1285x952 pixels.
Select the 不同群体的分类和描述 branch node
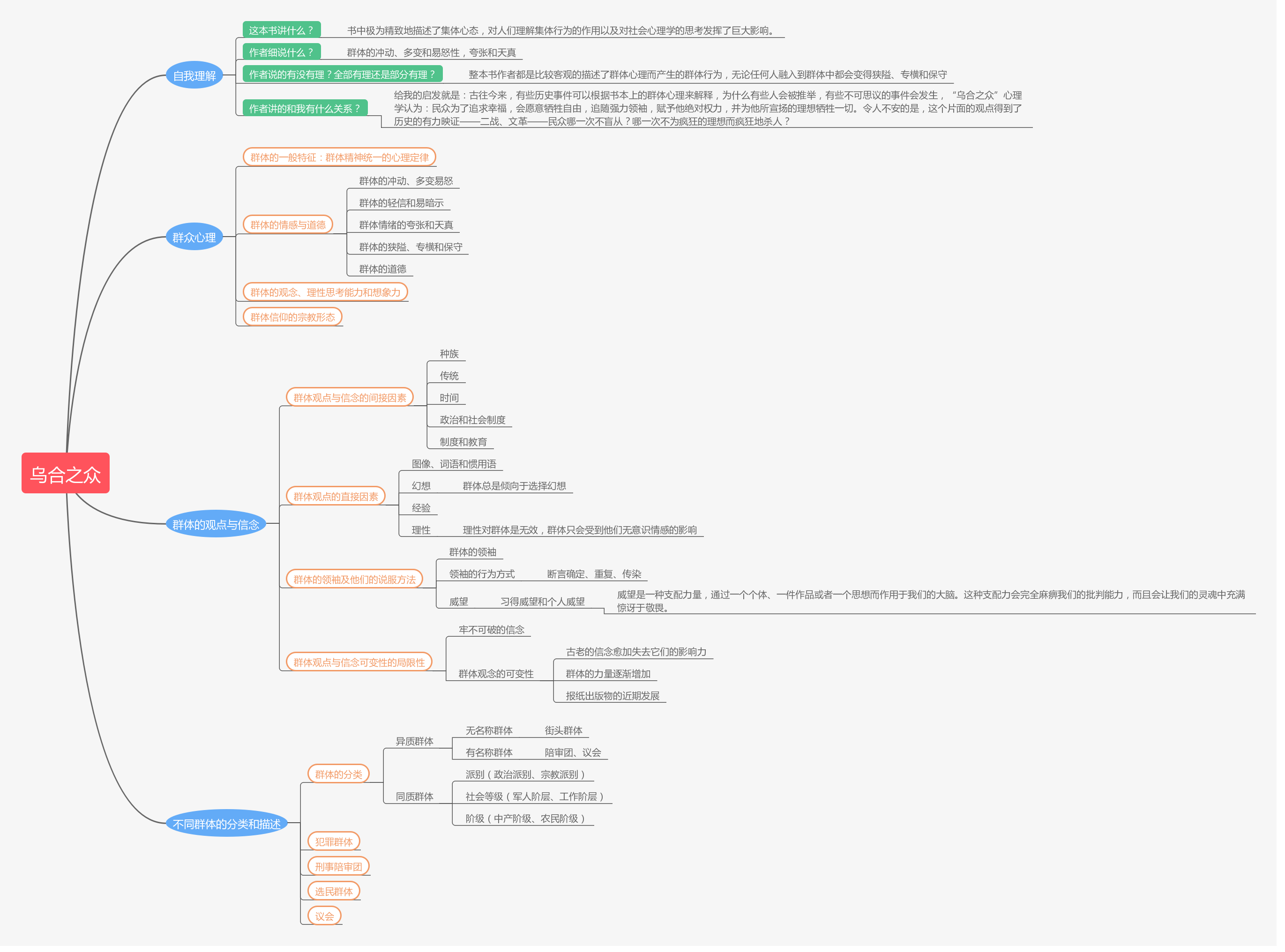pyautogui.click(x=226, y=824)
